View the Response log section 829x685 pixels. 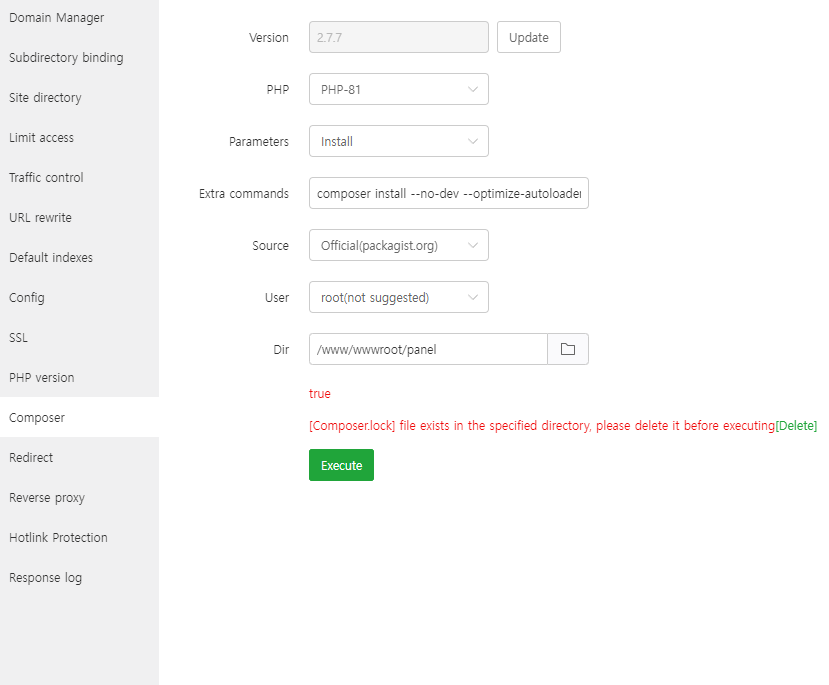45,578
